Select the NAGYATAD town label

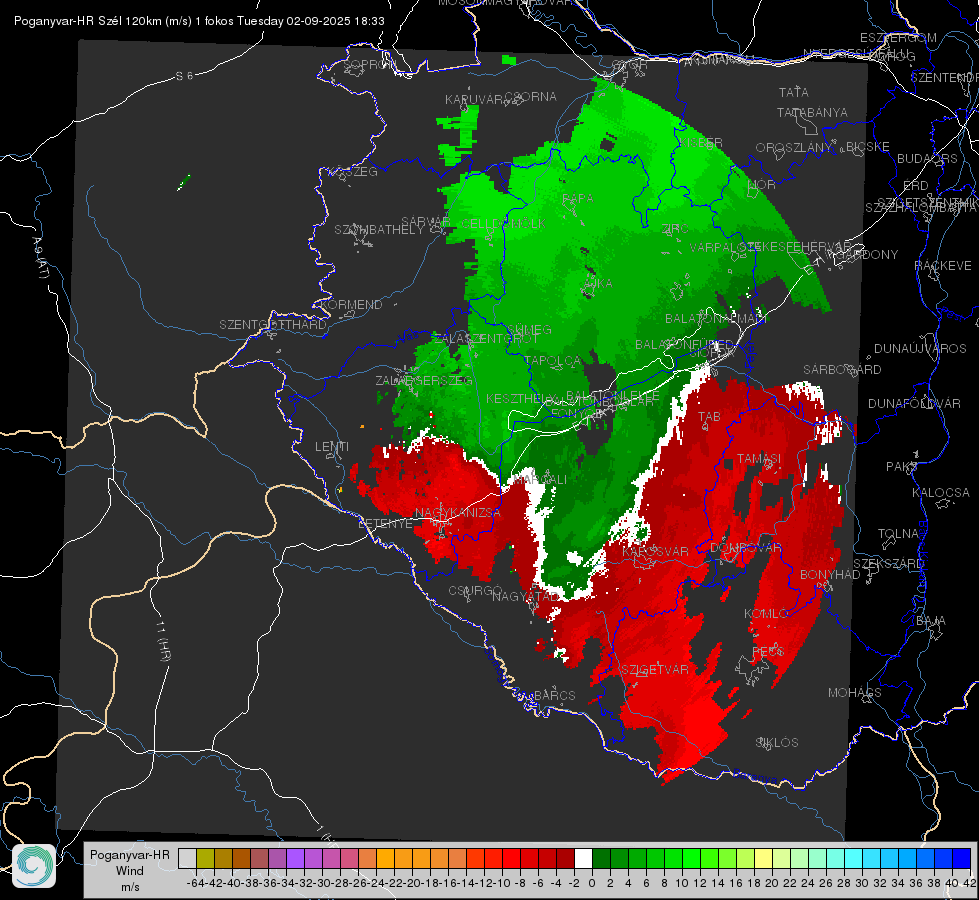click(526, 597)
